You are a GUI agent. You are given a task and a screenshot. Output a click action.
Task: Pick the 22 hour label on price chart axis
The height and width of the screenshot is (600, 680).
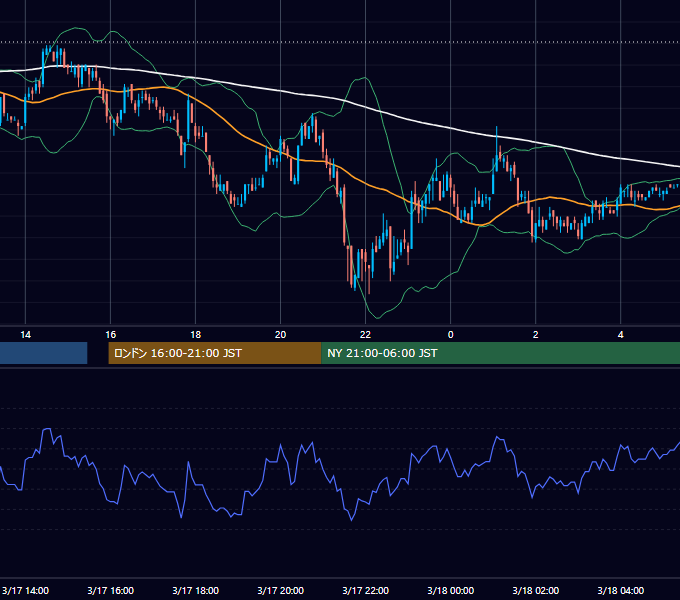pyautogui.click(x=366, y=335)
